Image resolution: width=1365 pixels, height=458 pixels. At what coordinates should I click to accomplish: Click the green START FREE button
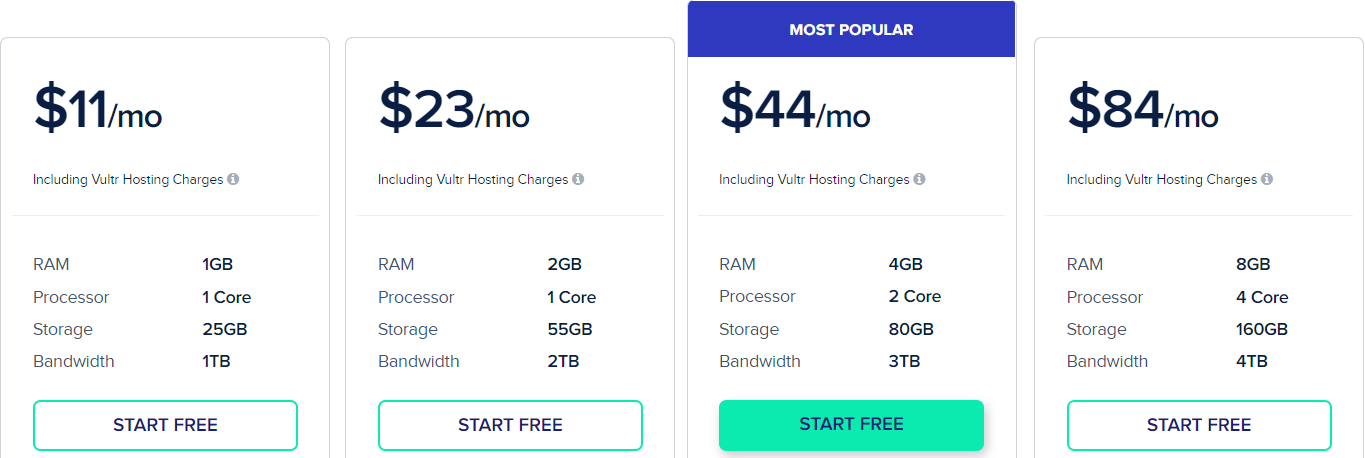coord(851,425)
